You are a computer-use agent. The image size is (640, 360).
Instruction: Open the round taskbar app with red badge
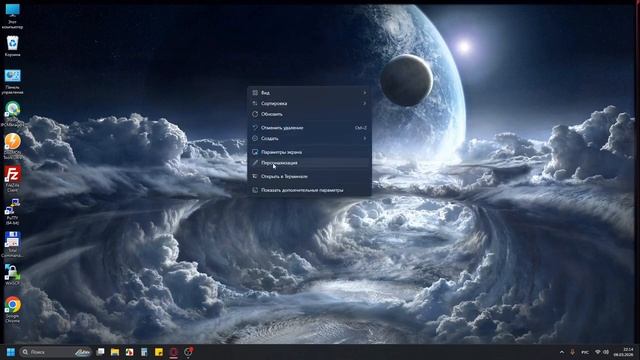[188, 352]
